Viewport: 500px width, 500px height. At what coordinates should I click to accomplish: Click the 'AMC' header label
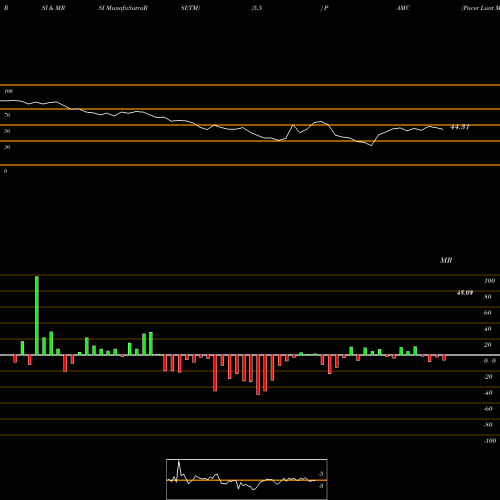403,8
